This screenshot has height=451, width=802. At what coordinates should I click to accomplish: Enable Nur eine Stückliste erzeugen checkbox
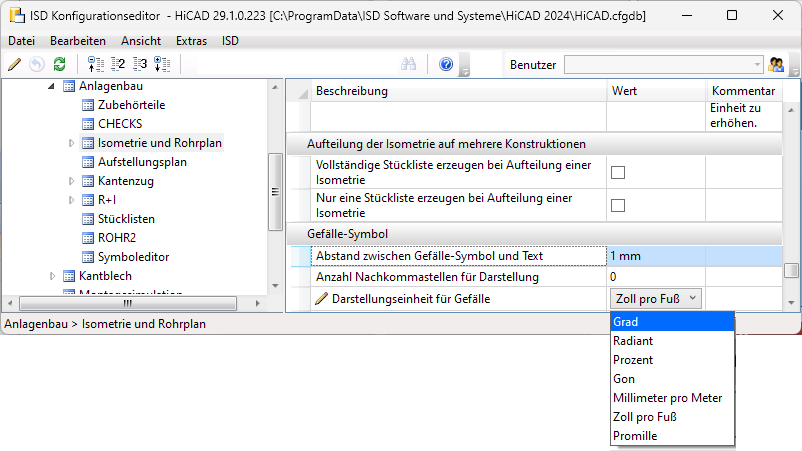pos(618,206)
